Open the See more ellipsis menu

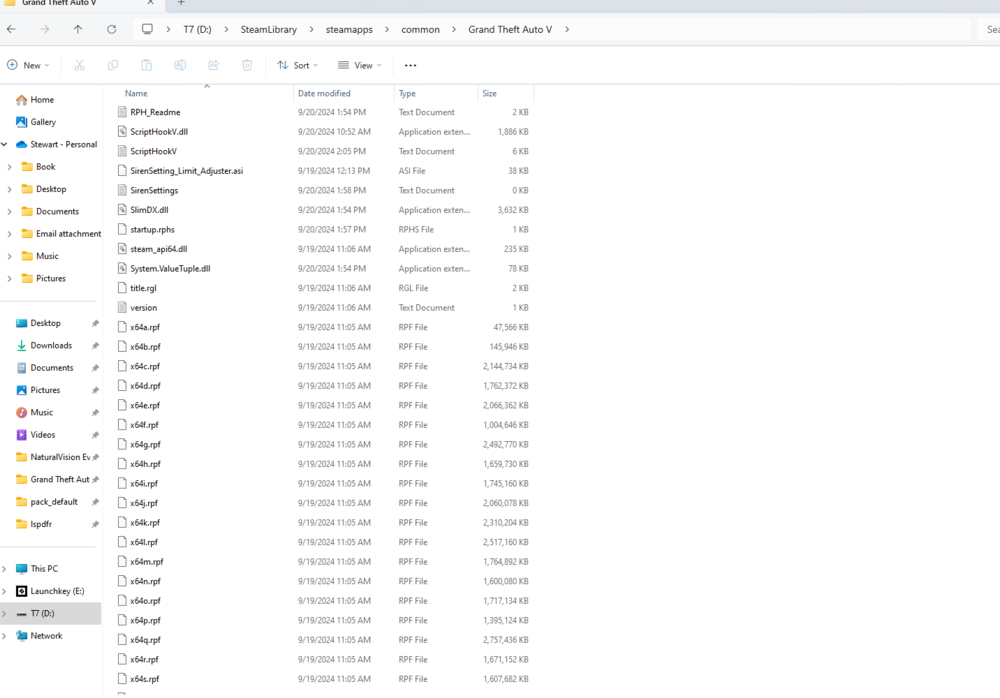[x=409, y=65]
